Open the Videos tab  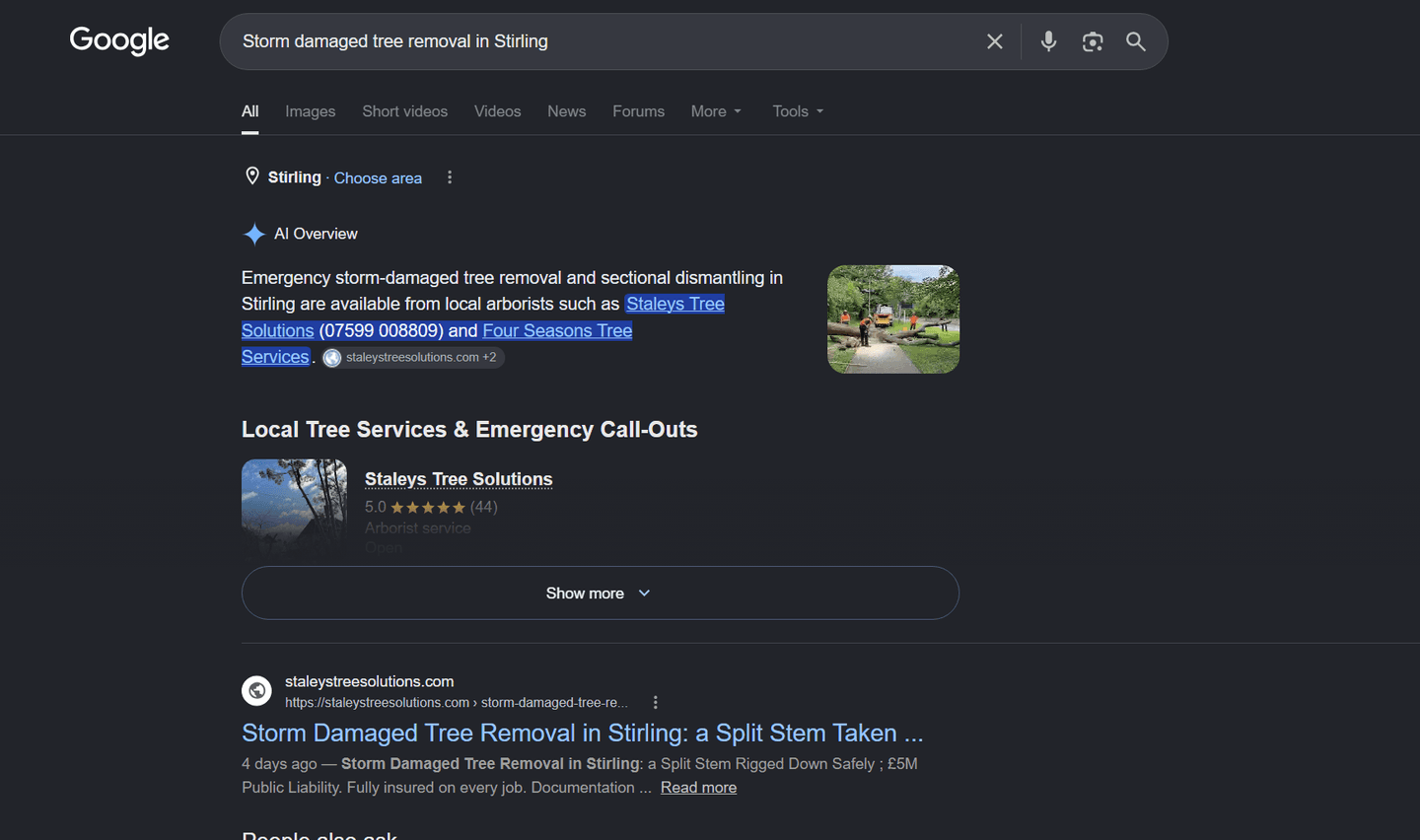(497, 111)
